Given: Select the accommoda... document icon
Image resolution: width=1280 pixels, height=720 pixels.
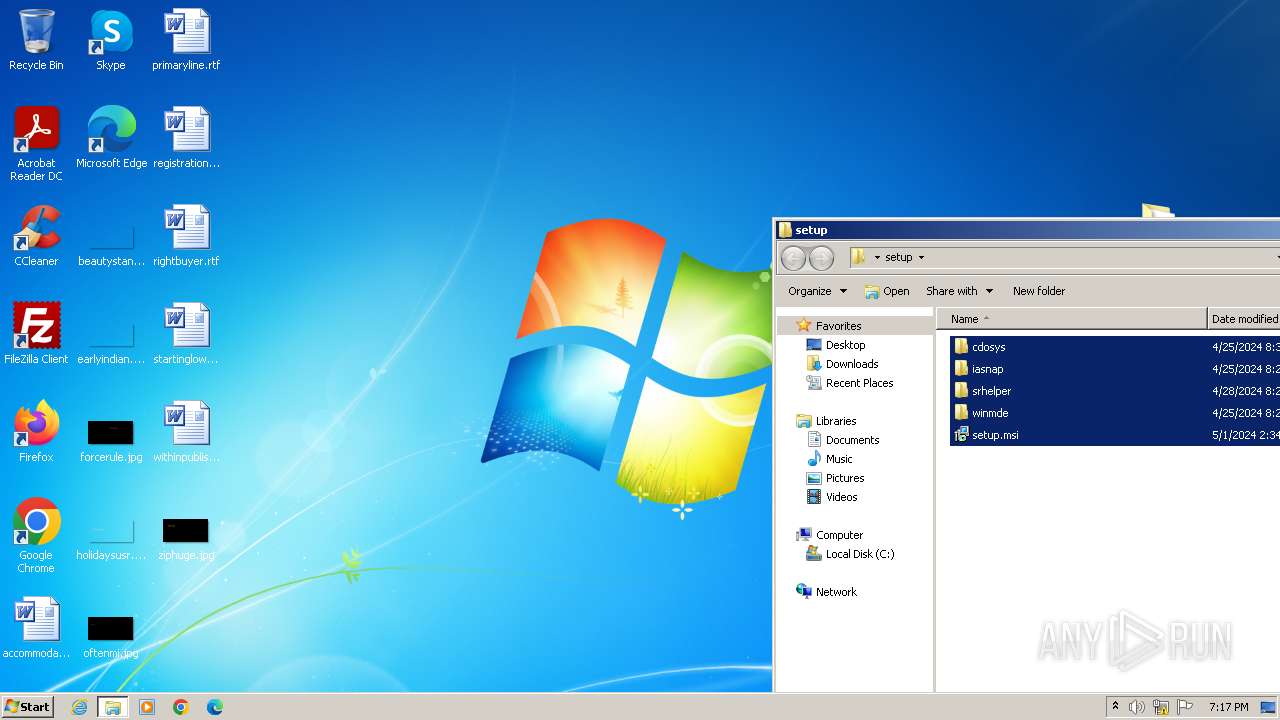Looking at the screenshot, I should click(x=36, y=628).
